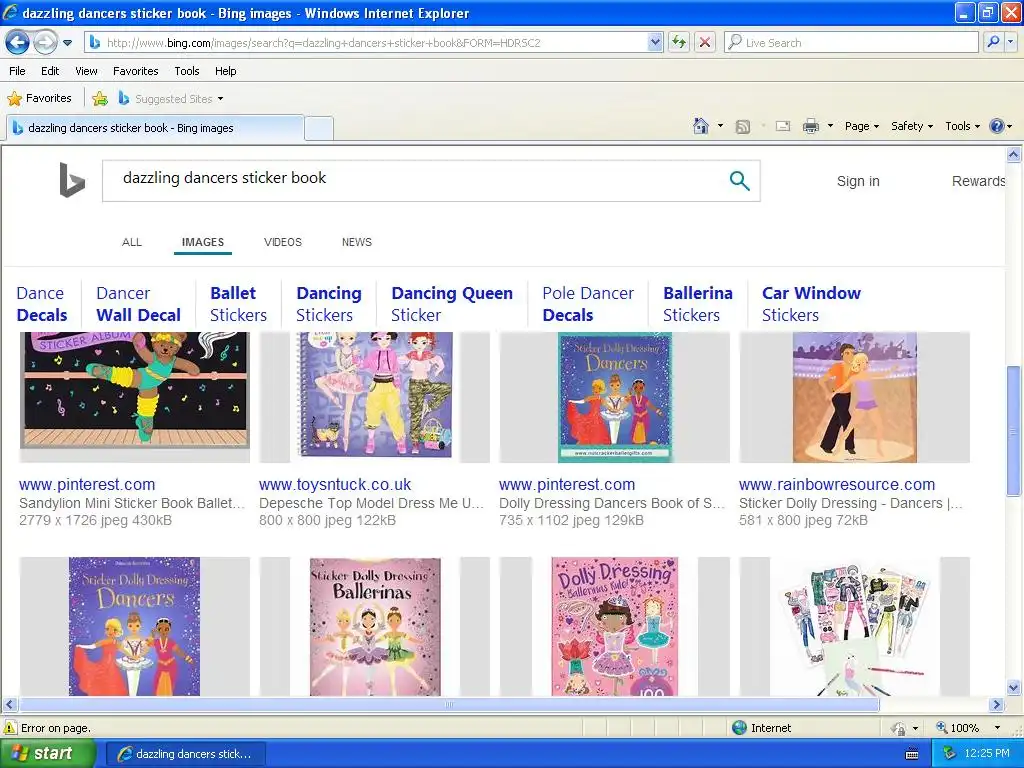1024x768 pixels.
Task: Switch to the VIDEOS tab
Action: coord(283,242)
